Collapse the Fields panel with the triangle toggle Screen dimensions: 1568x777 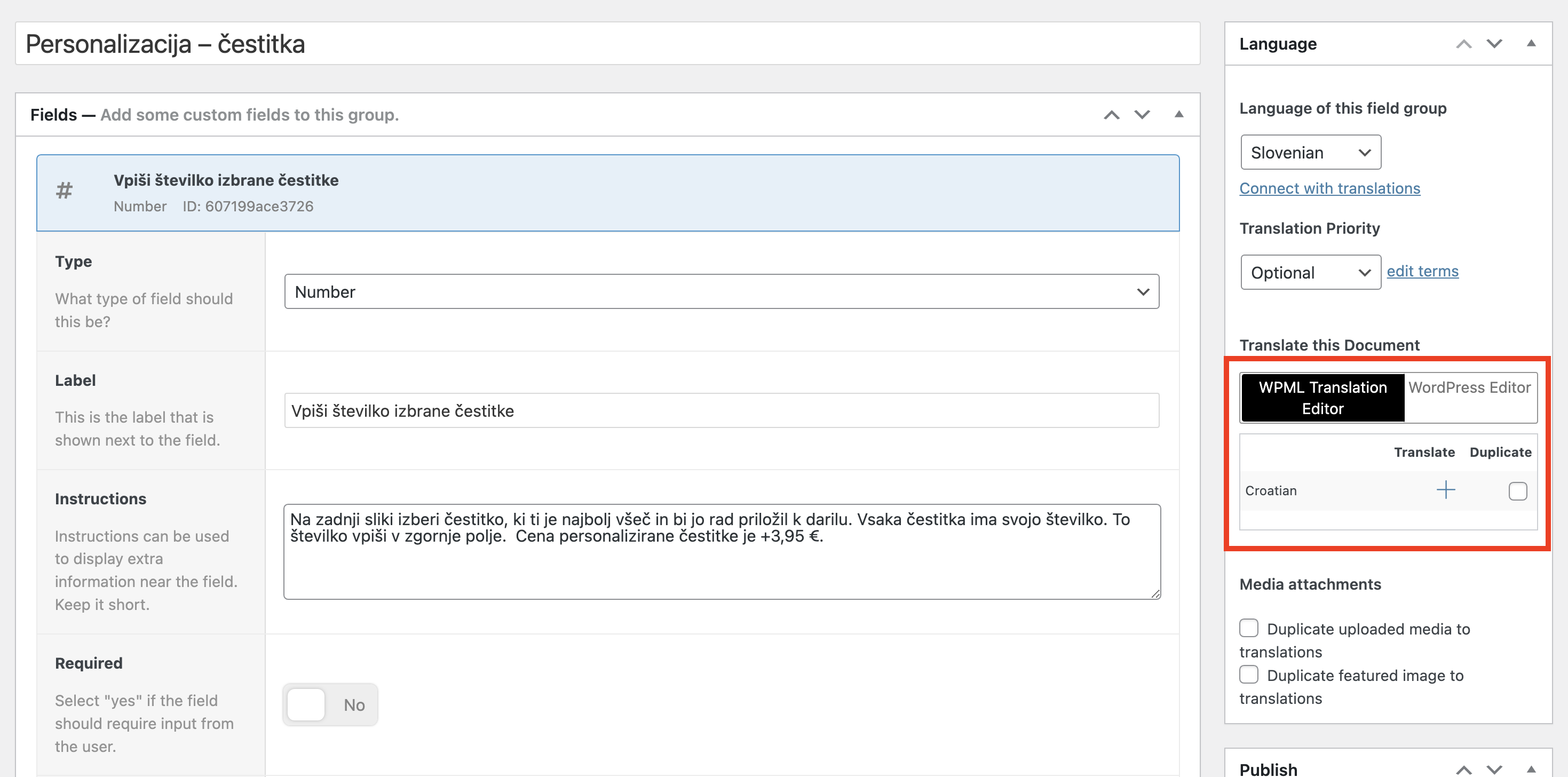click(x=1178, y=114)
